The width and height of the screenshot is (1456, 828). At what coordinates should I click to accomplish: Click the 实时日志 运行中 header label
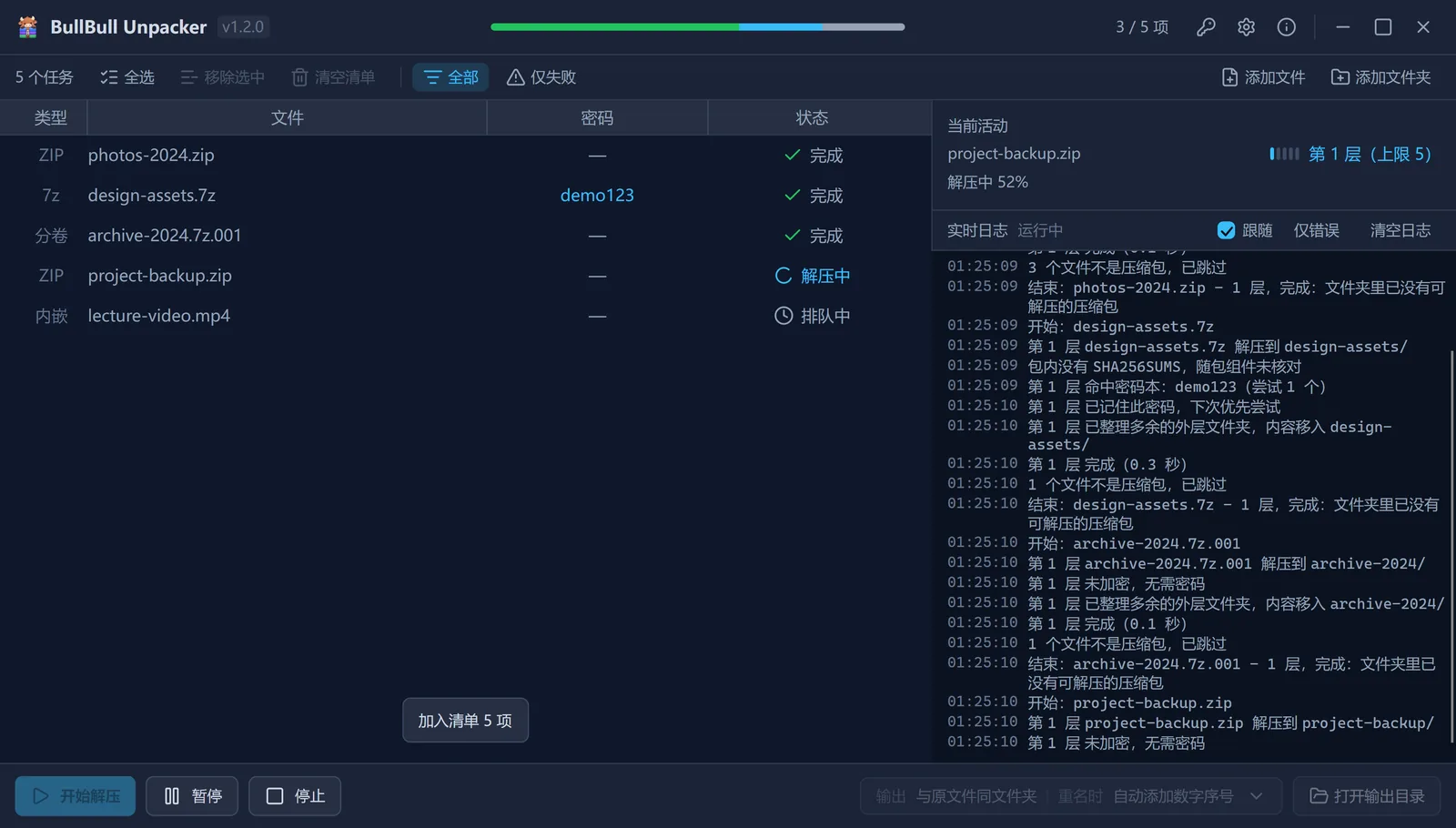(x=1005, y=230)
